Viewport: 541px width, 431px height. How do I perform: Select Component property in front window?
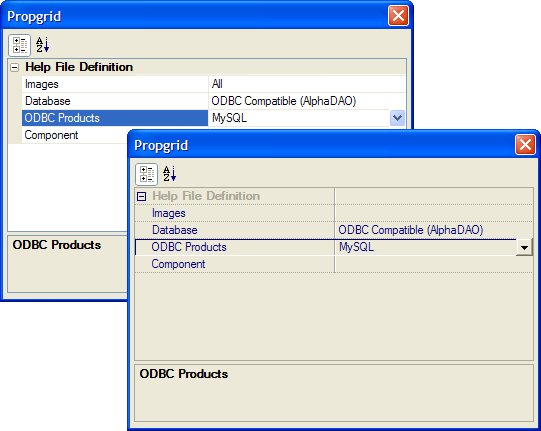click(x=235, y=264)
